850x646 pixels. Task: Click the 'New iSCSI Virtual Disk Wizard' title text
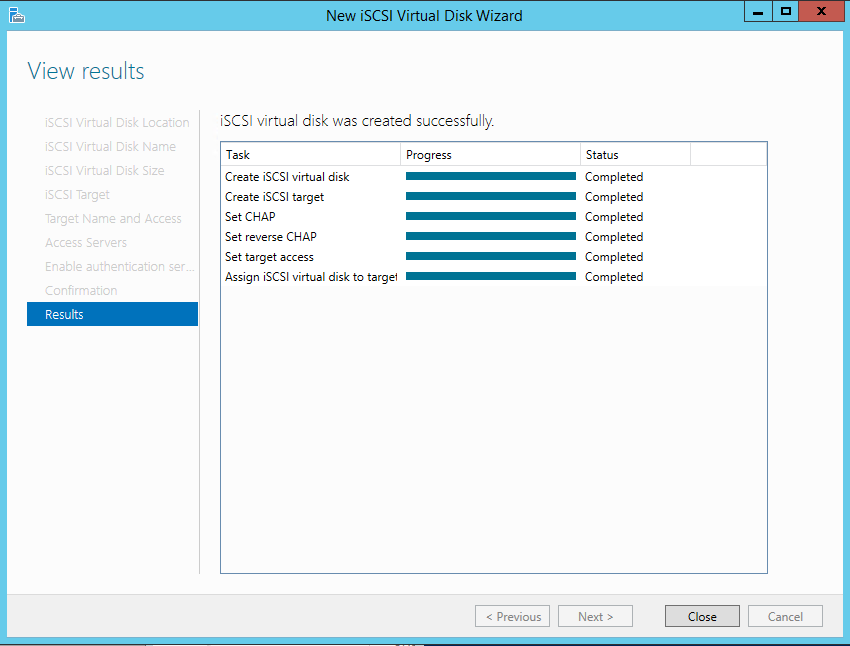[424, 16]
